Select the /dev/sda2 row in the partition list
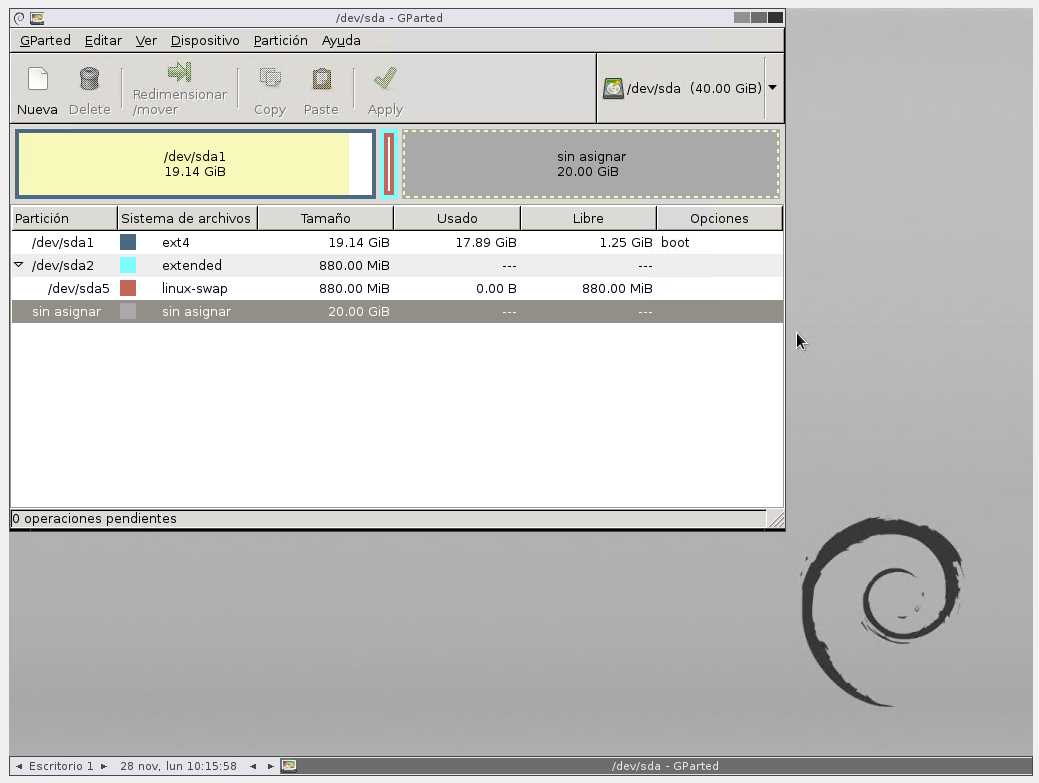Screen dimensions: 1039x783 click(397, 265)
